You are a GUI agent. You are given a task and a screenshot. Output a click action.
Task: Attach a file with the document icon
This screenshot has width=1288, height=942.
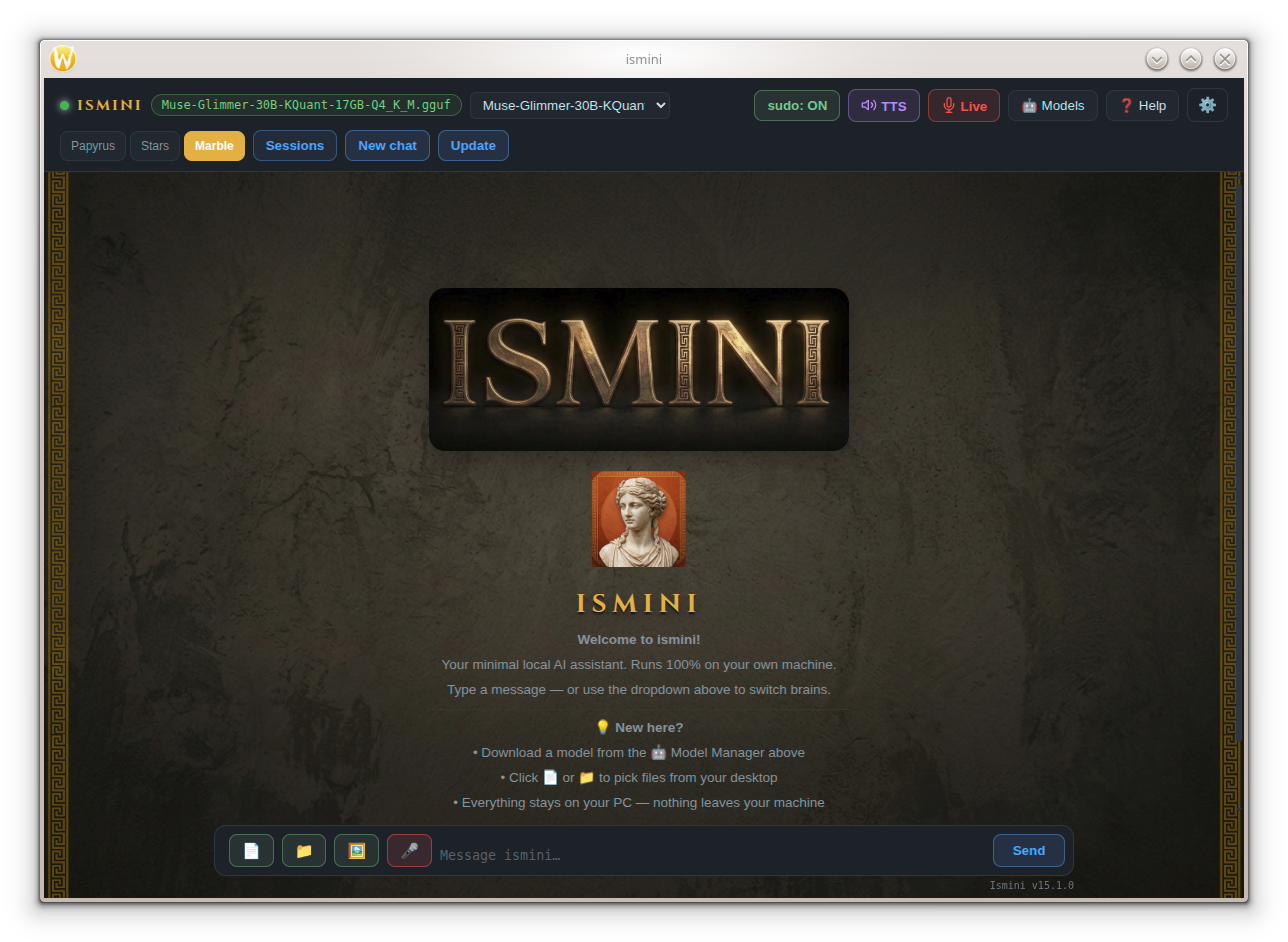tap(251, 851)
